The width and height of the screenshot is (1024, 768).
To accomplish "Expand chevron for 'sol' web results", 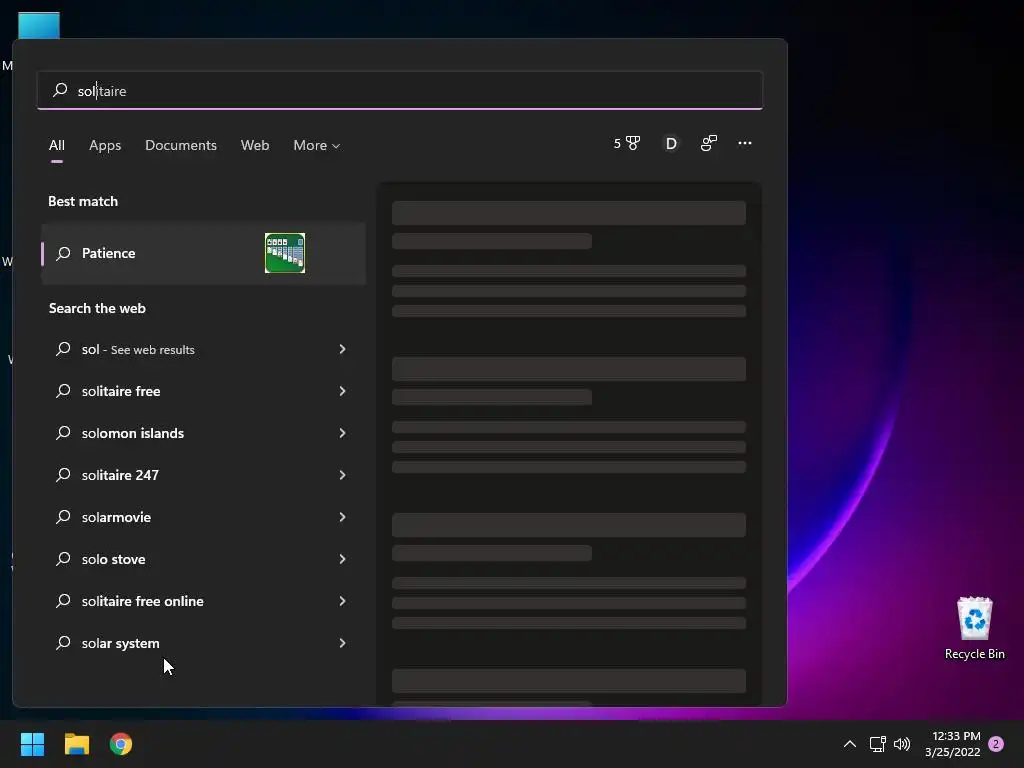I will coord(342,349).
